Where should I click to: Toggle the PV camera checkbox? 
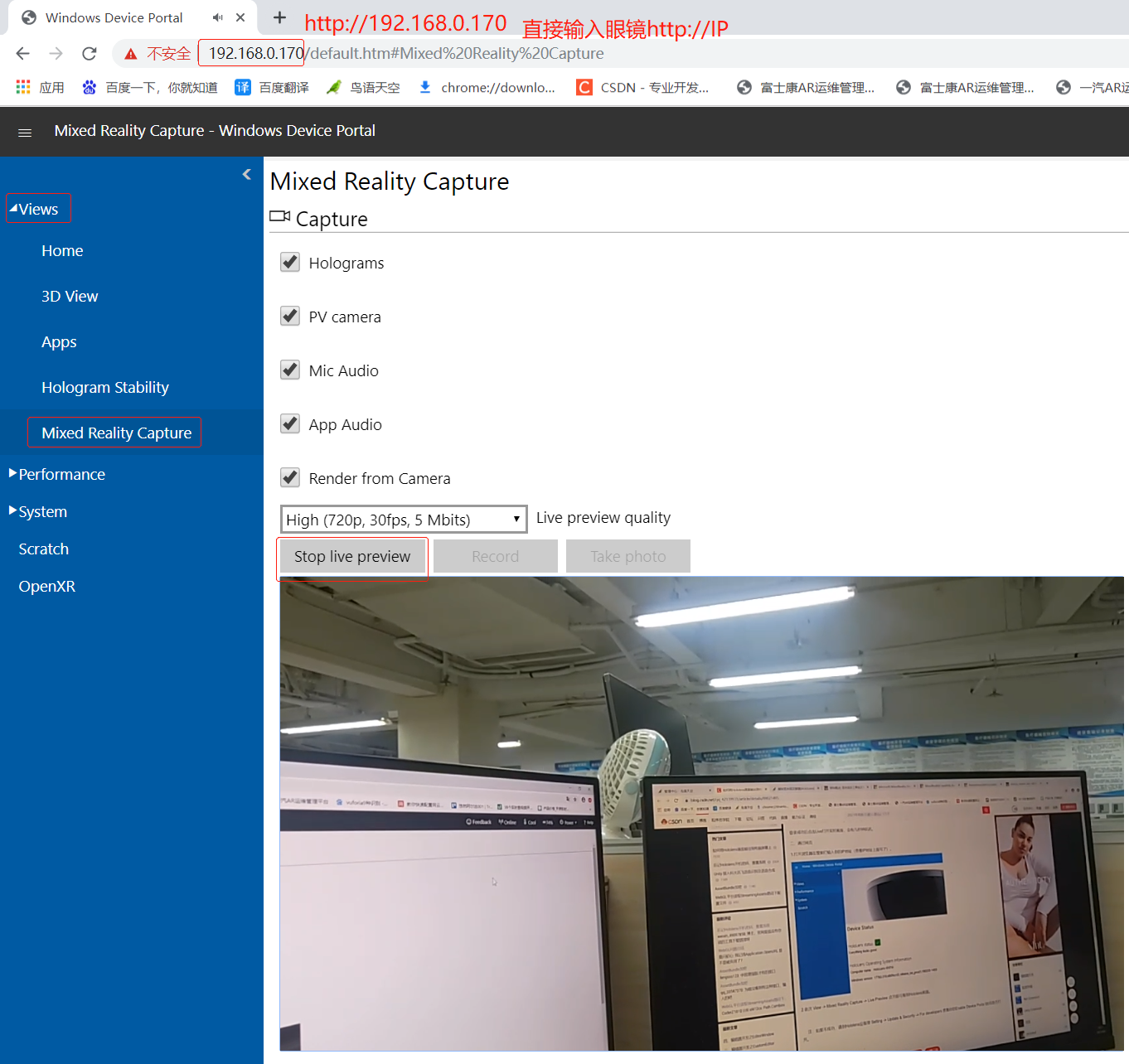coord(290,317)
